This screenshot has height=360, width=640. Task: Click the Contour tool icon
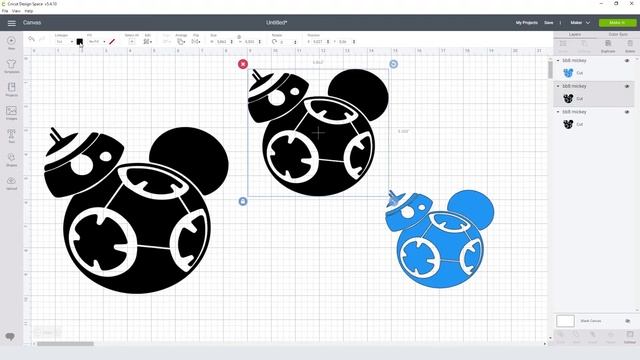click(x=630, y=337)
